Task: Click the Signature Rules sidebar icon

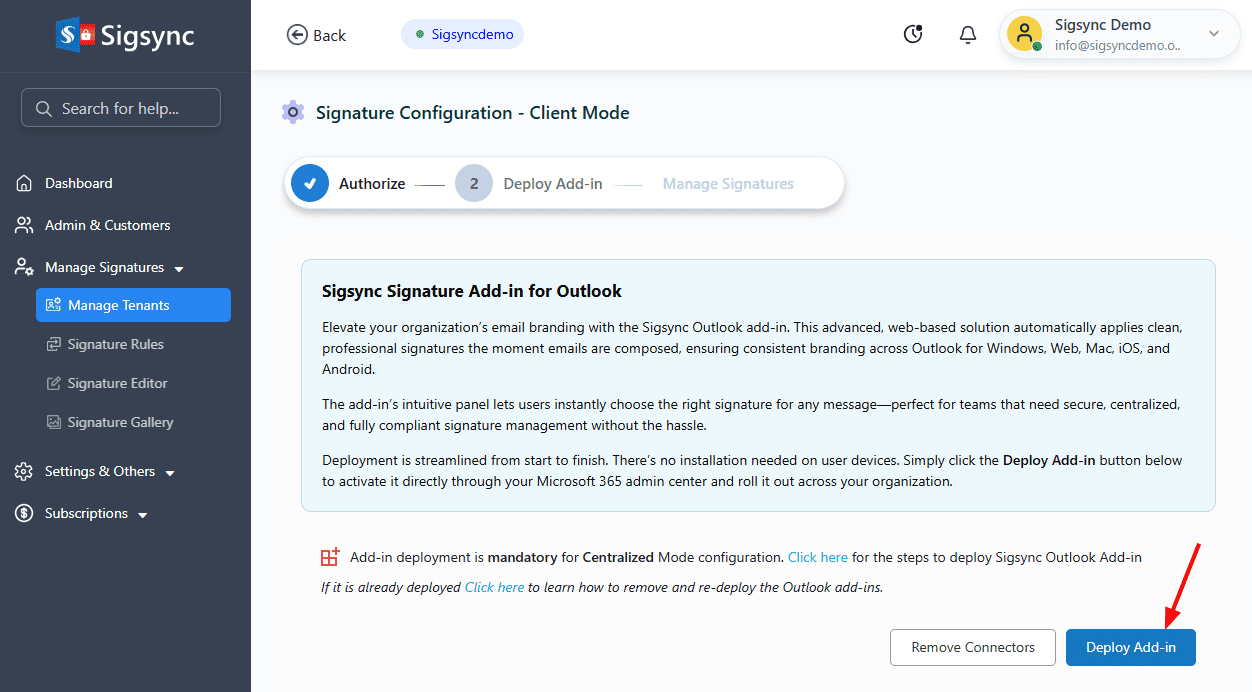Action: [54, 345]
